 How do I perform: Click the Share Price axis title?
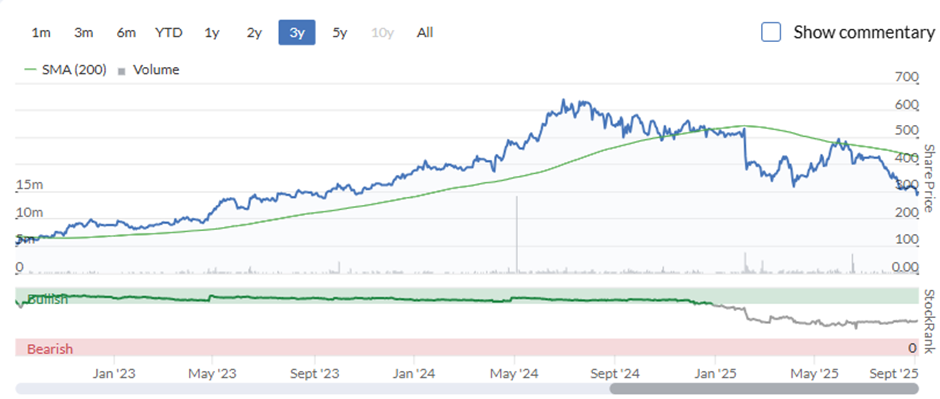point(928,178)
